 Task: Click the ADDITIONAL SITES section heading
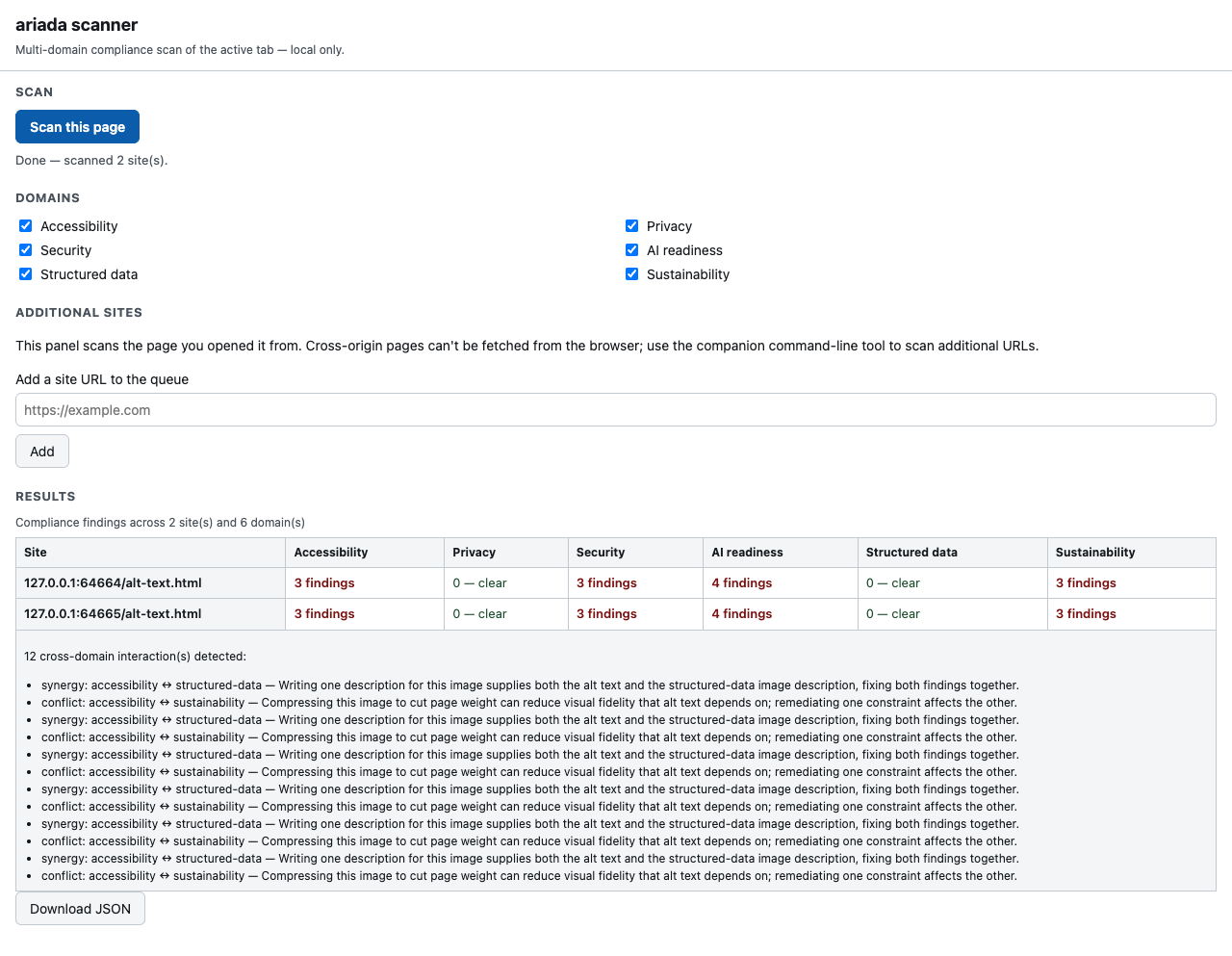point(79,313)
